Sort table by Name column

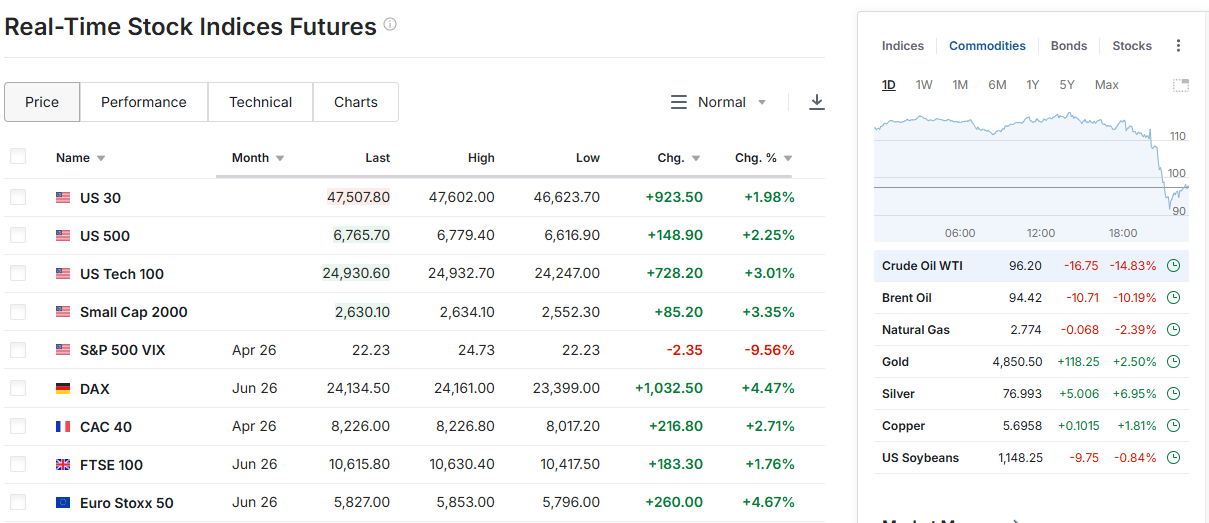(81, 158)
